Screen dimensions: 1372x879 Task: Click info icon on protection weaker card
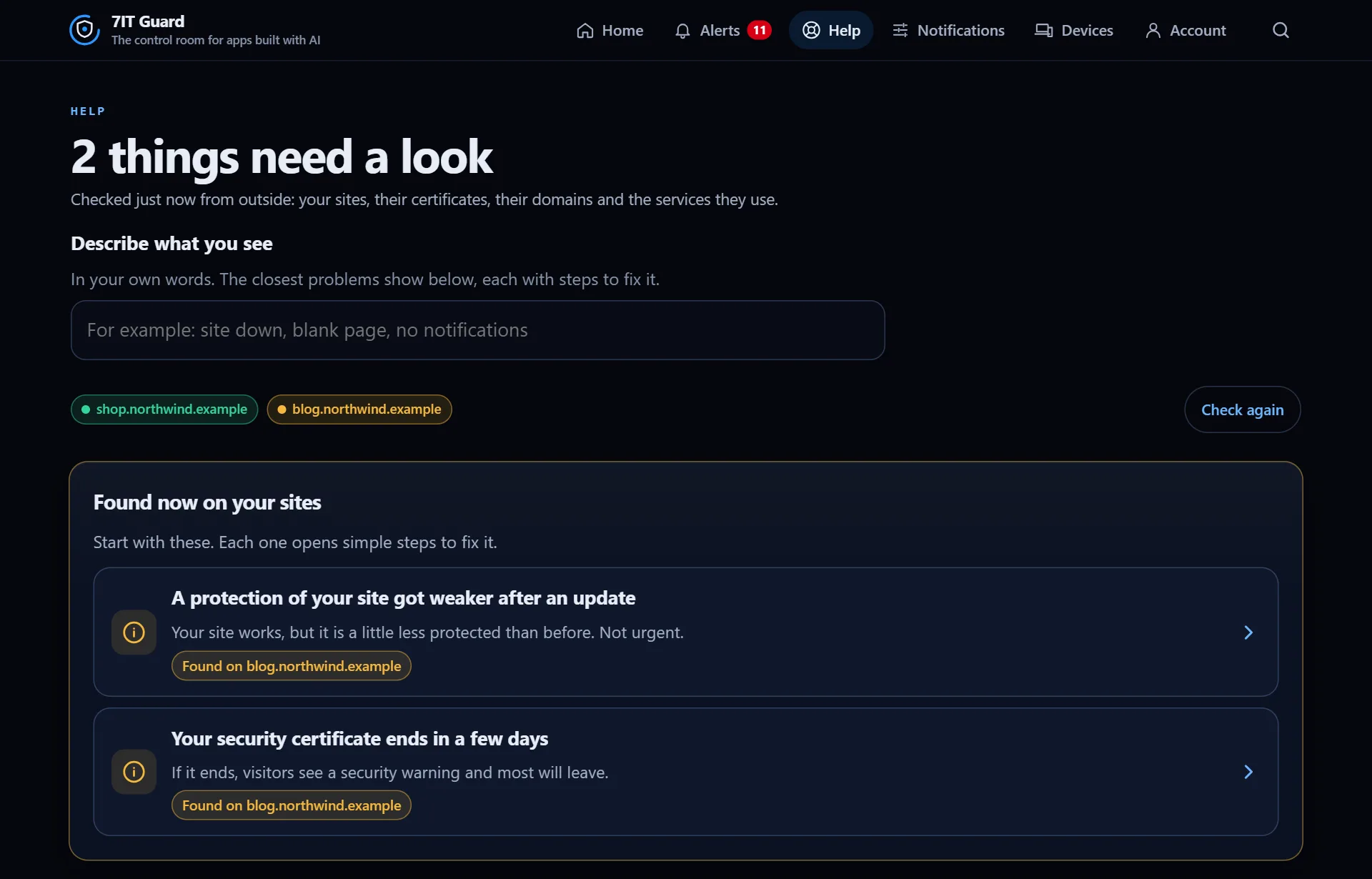point(134,632)
